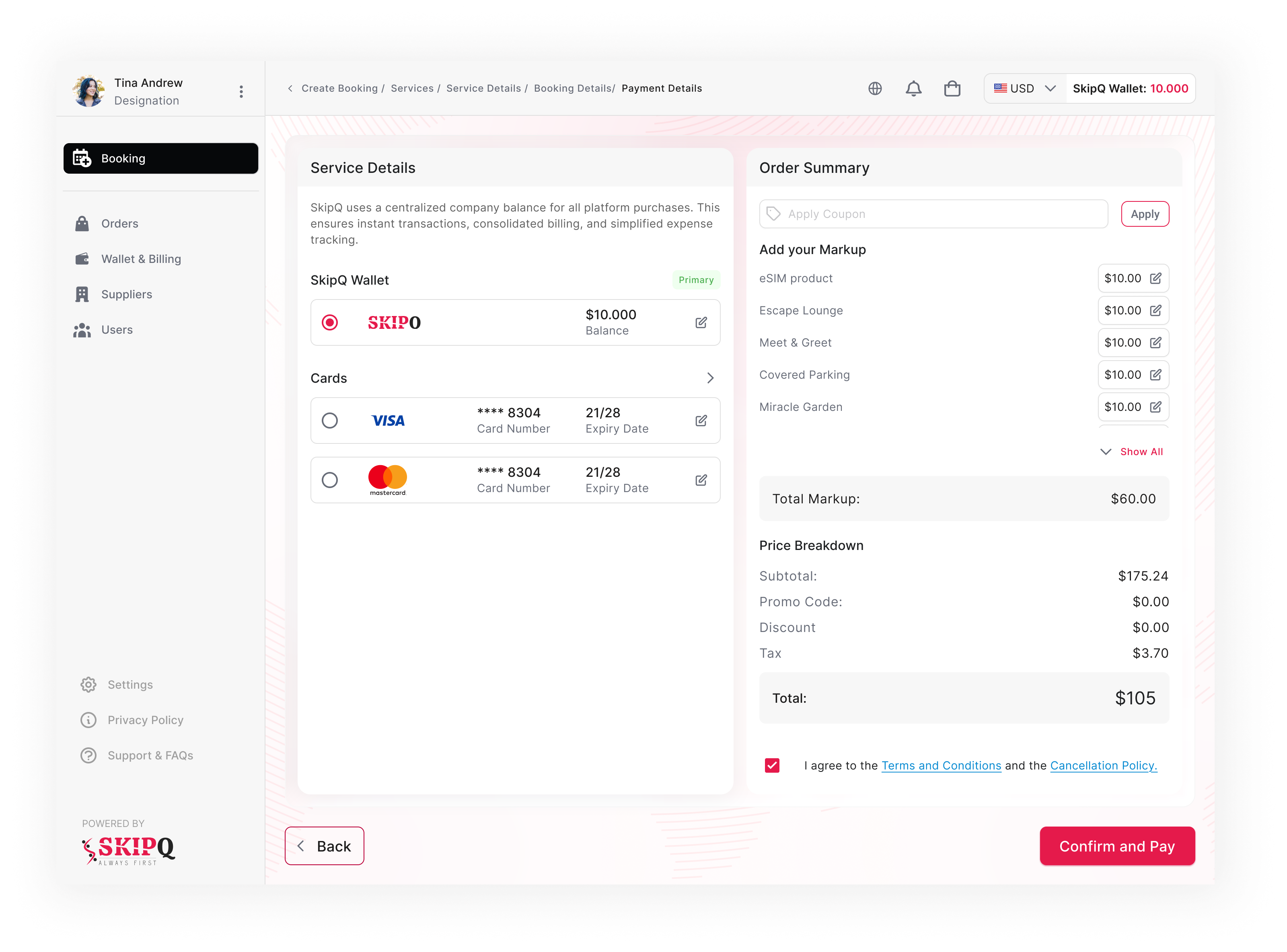Open the notifications bell

pyautogui.click(x=913, y=88)
